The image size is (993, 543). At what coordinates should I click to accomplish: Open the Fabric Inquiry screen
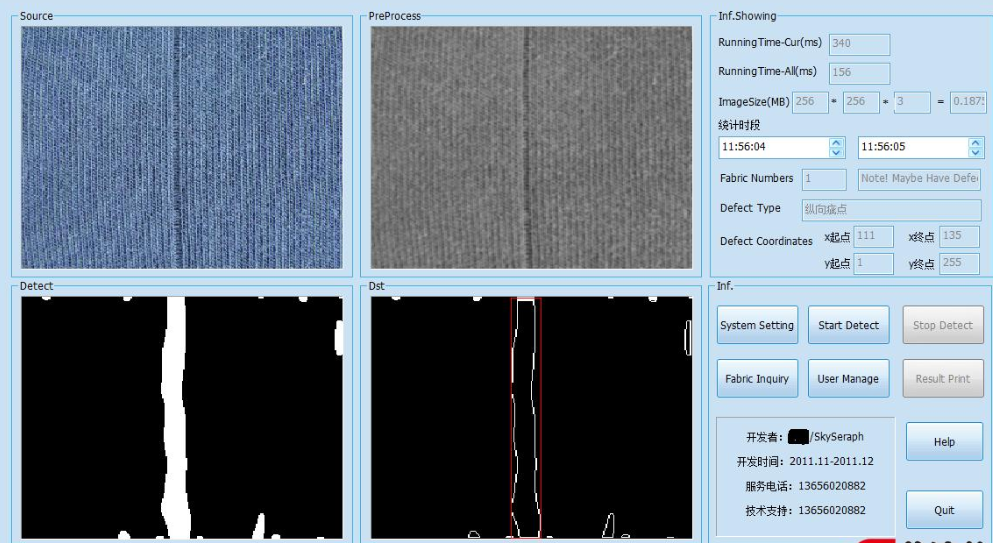click(757, 379)
